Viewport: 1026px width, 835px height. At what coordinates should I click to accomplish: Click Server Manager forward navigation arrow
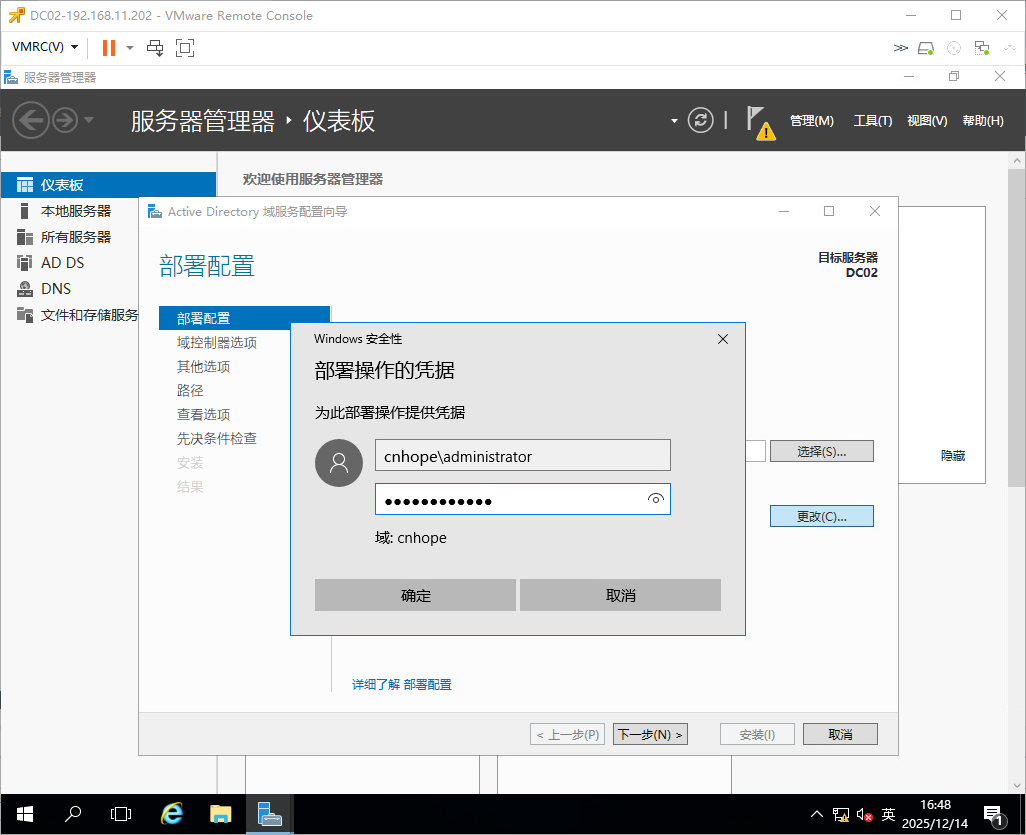pyautogui.click(x=65, y=120)
